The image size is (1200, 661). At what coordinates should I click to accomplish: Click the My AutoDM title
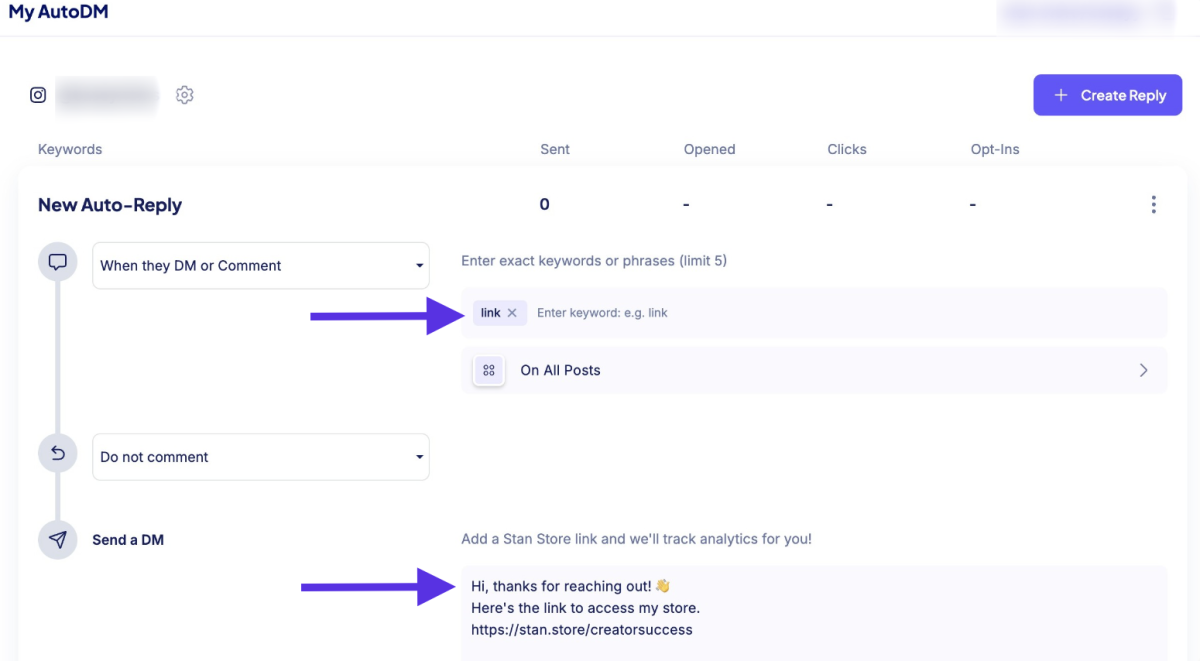coord(58,13)
